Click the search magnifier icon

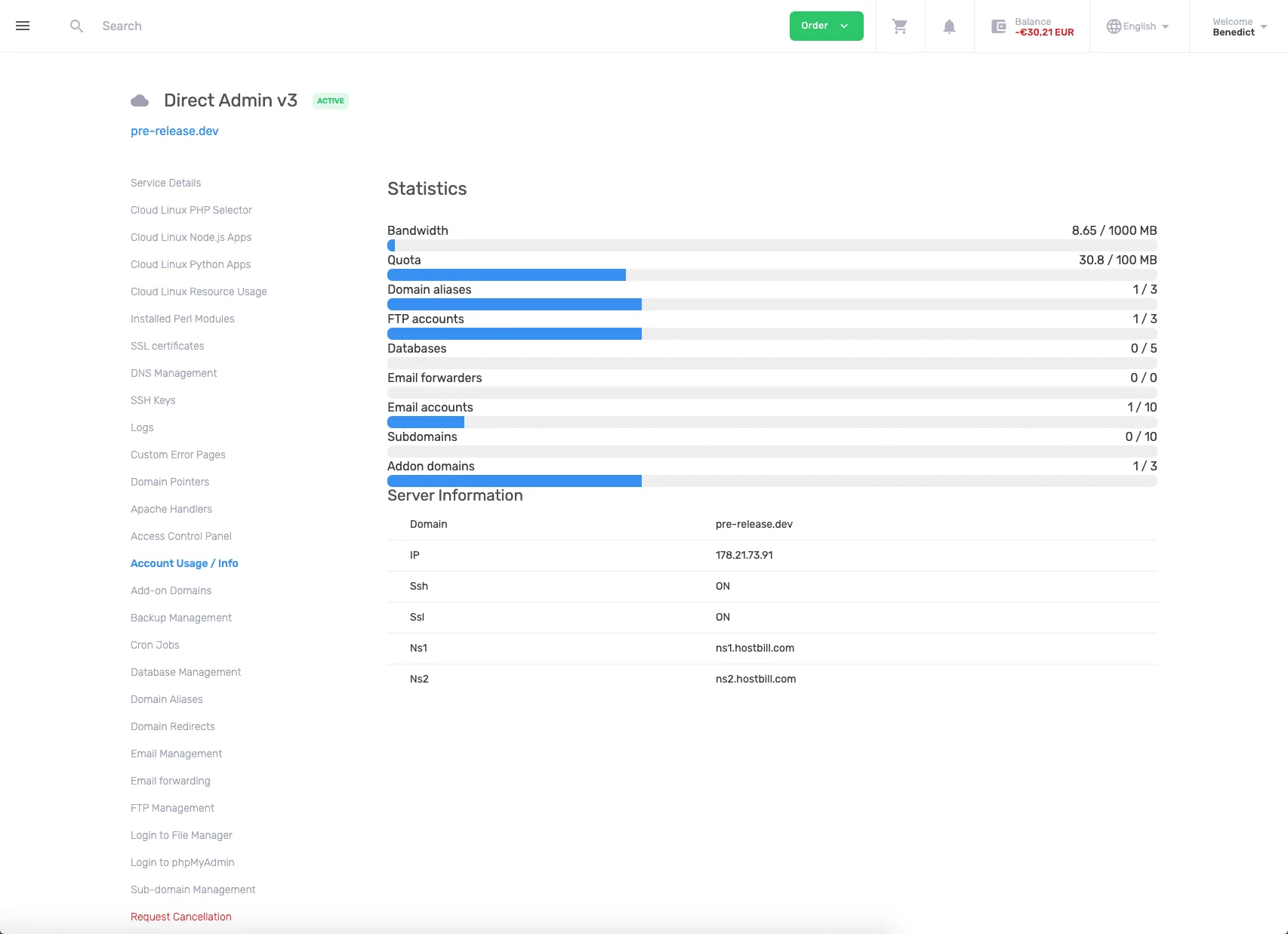[76, 26]
